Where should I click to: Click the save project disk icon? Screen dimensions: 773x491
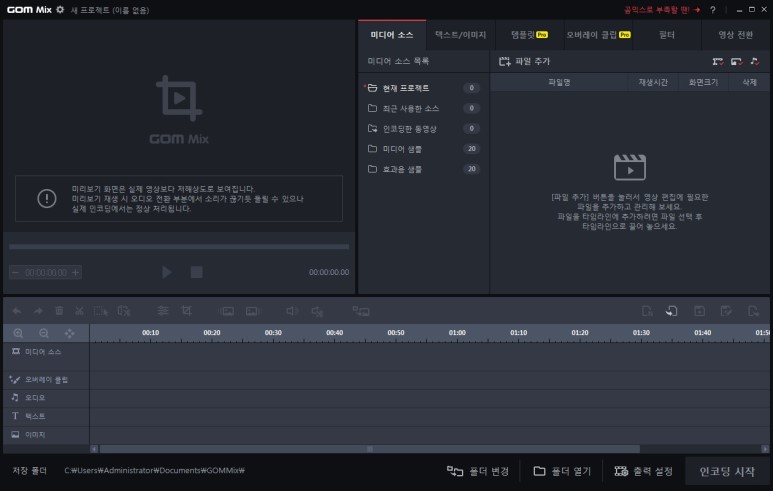coord(699,311)
